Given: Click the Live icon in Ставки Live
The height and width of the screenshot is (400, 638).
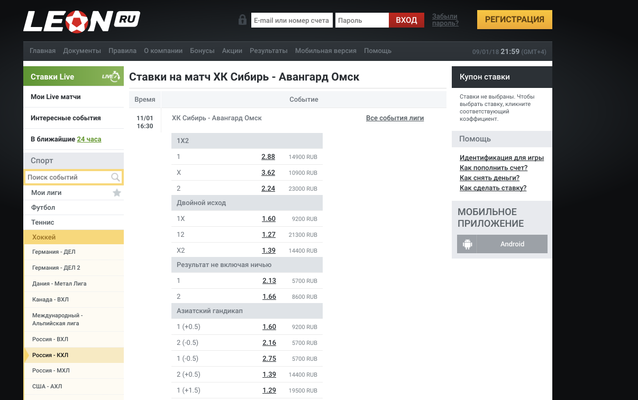Looking at the screenshot, I should pos(110,76).
